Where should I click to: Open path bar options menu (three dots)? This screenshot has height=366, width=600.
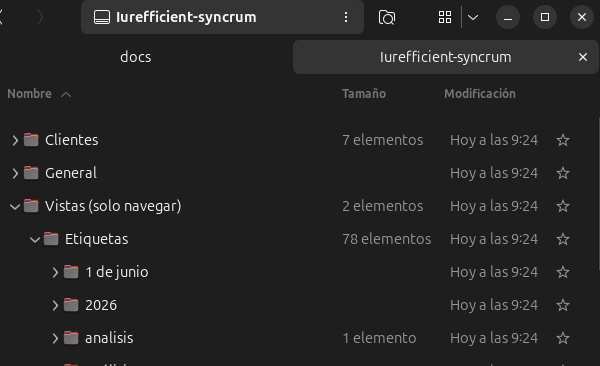[x=346, y=17]
